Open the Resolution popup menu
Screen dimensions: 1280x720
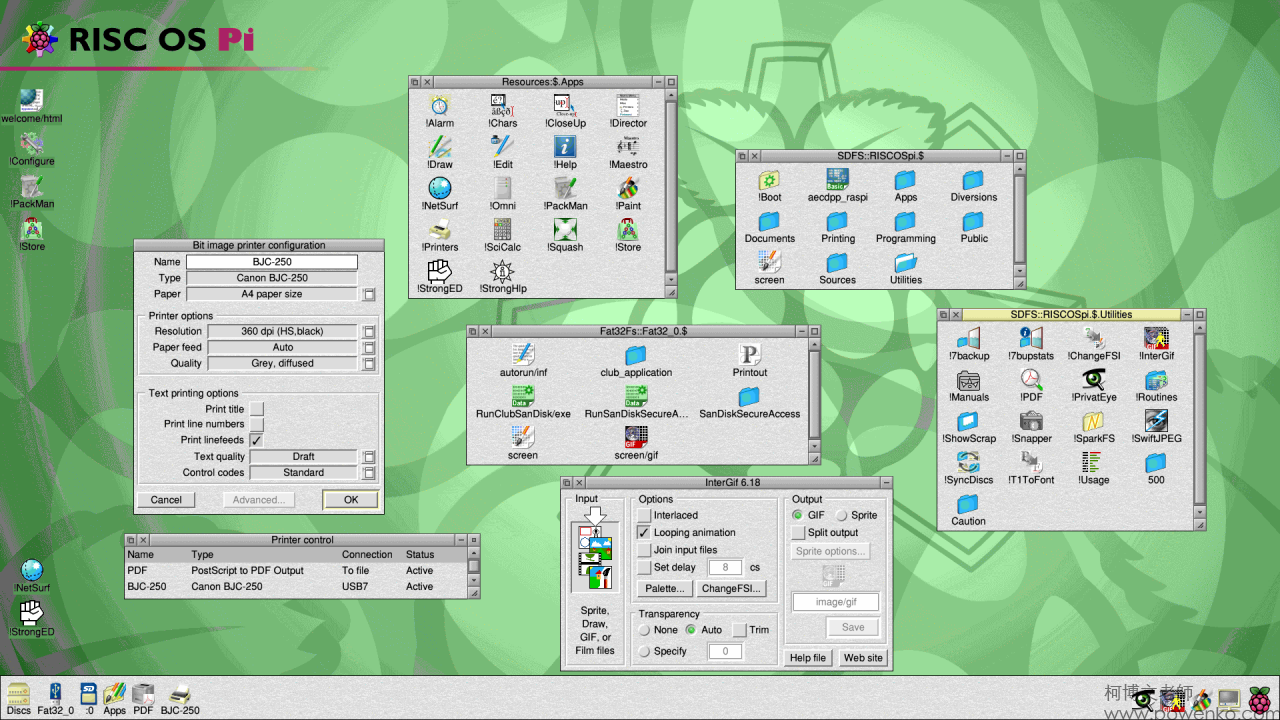tap(369, 331)
